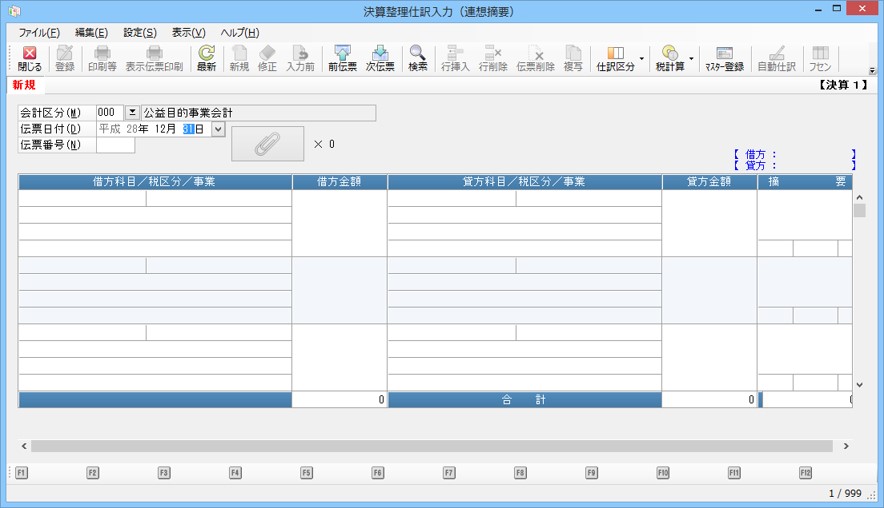Open the 伝票日付 date picker dropdown
This screenshot has height=508, width=884.
pyautogui.click(x=218, y=129)
